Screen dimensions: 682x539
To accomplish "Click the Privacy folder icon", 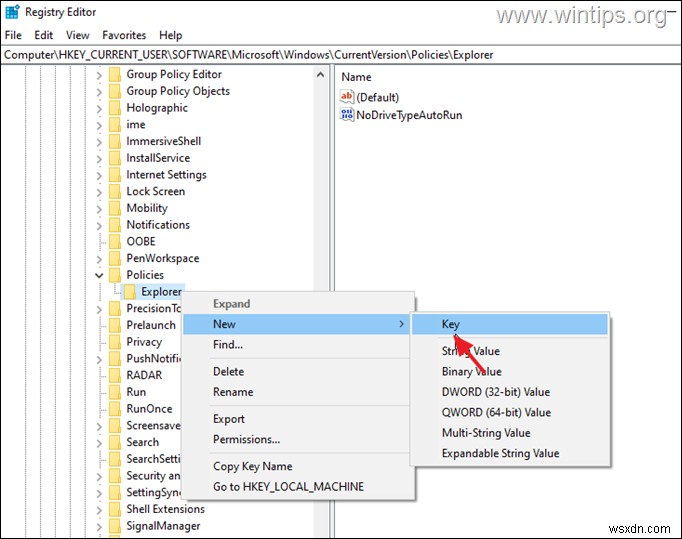I will pos(115,342).
